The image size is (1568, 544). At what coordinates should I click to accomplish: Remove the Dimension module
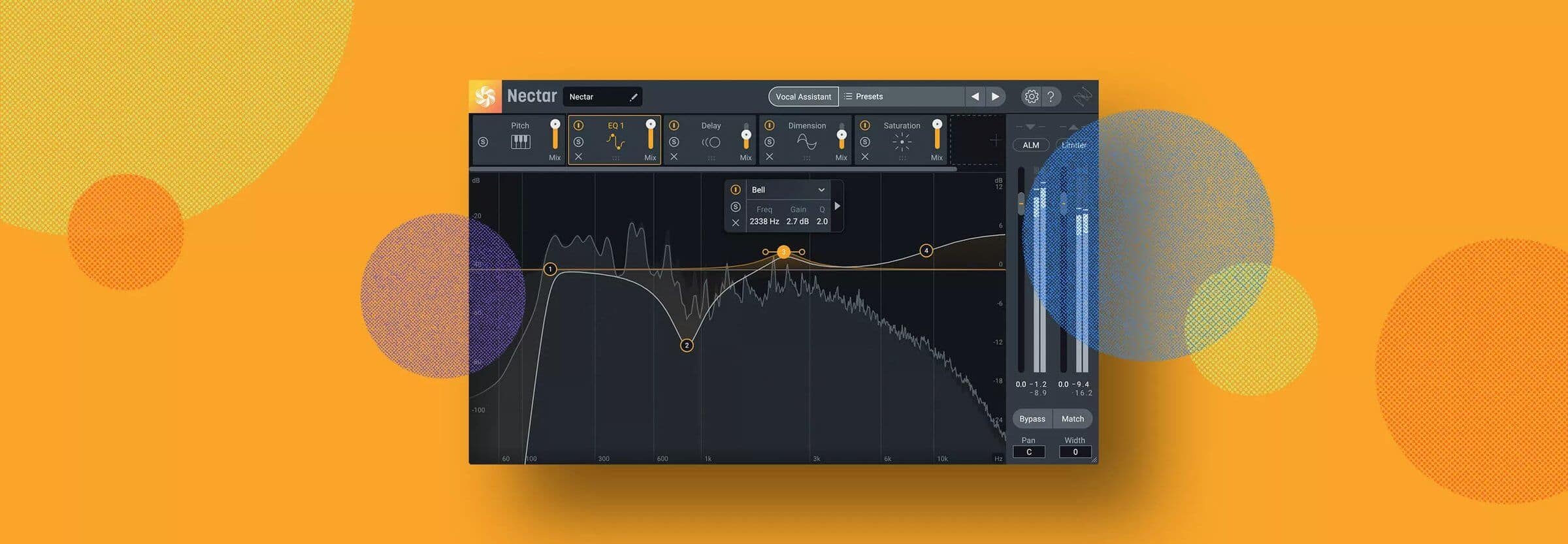coord(770,157)
